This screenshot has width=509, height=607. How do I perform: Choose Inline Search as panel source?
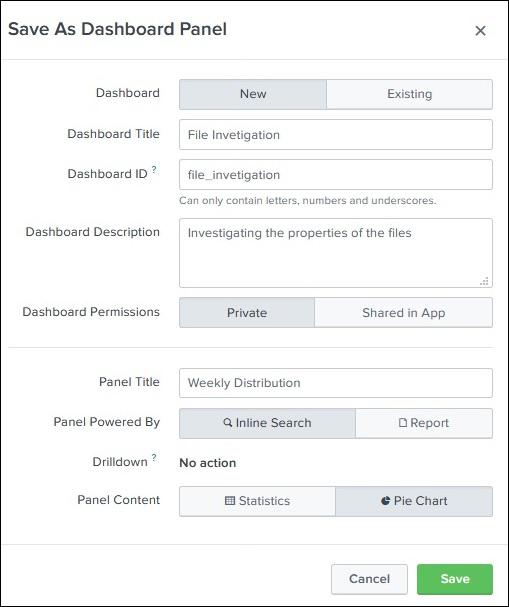coord(267,423)
